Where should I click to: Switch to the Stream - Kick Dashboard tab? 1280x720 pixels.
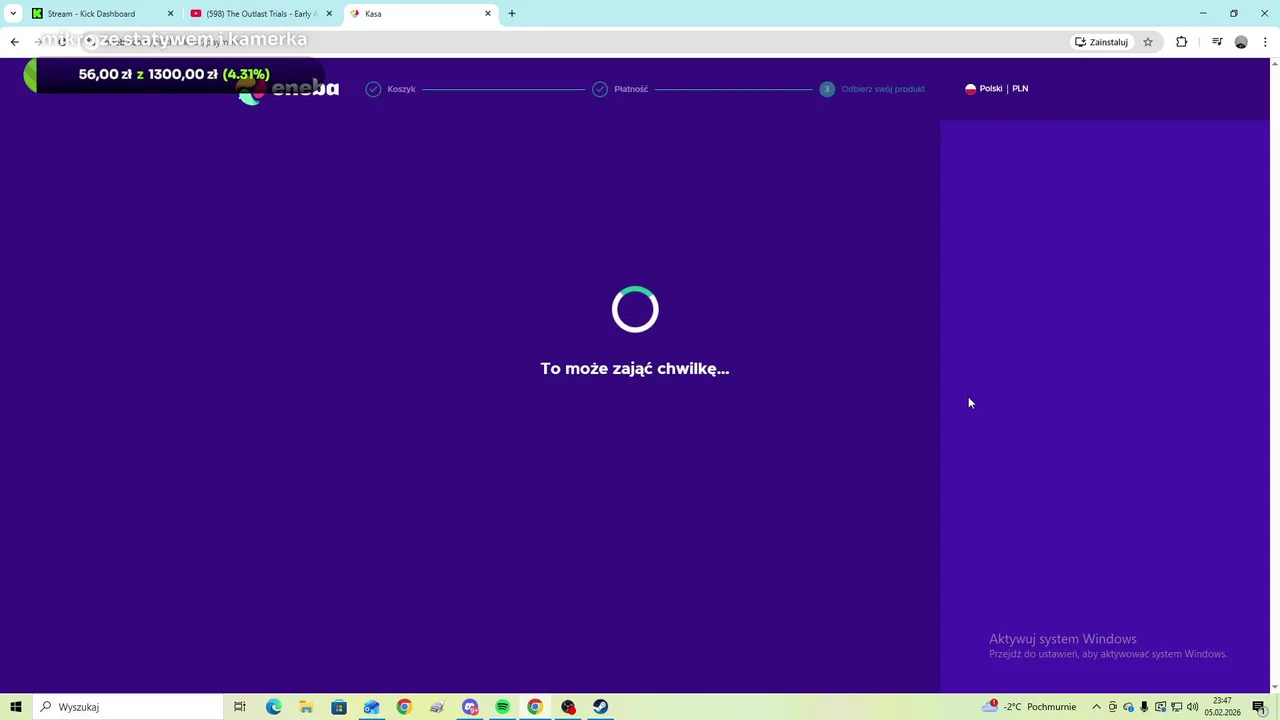pyautogui.click(x=103, y=14)
